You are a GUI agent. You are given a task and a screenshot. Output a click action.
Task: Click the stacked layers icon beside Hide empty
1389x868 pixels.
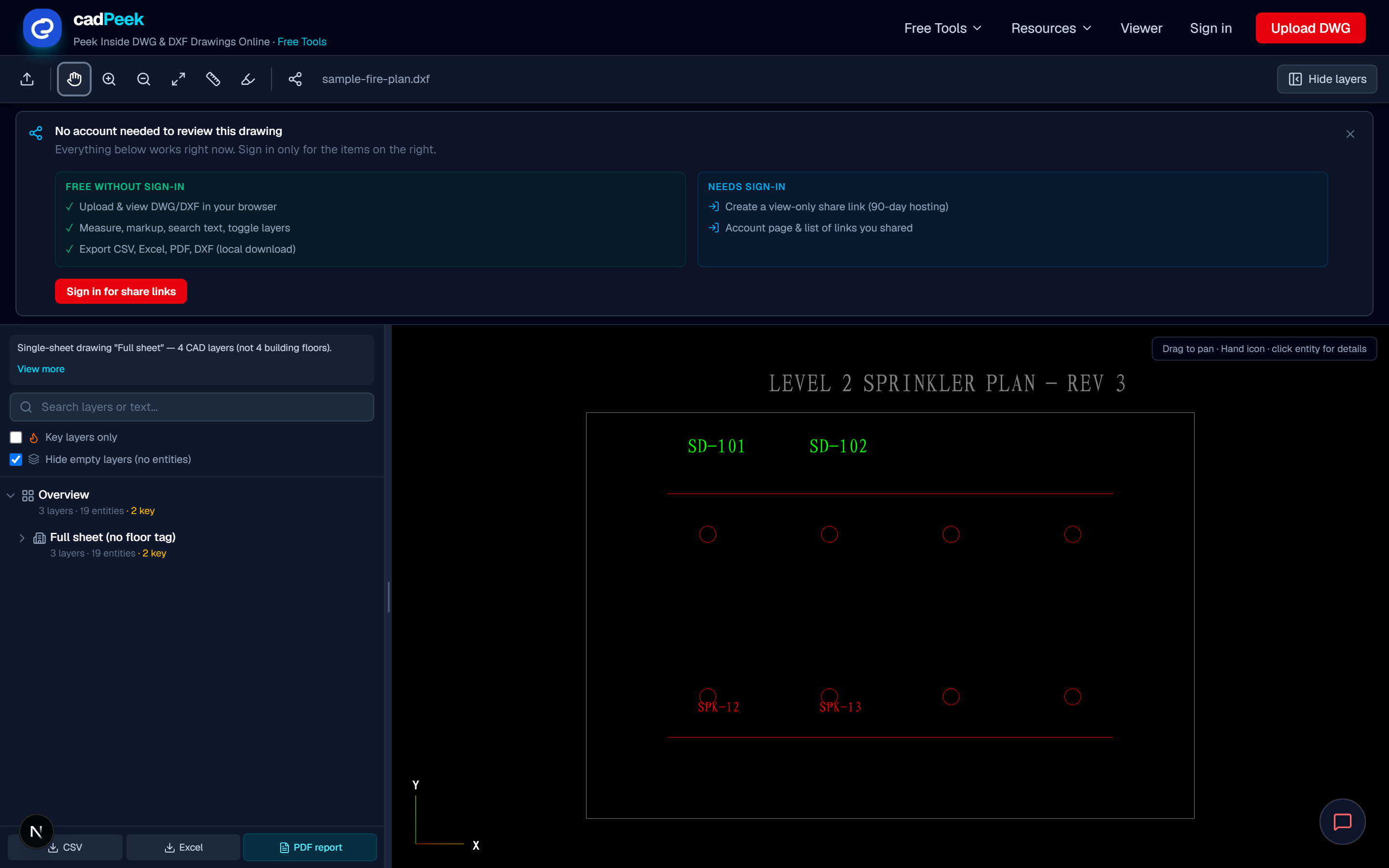[34, 459]
